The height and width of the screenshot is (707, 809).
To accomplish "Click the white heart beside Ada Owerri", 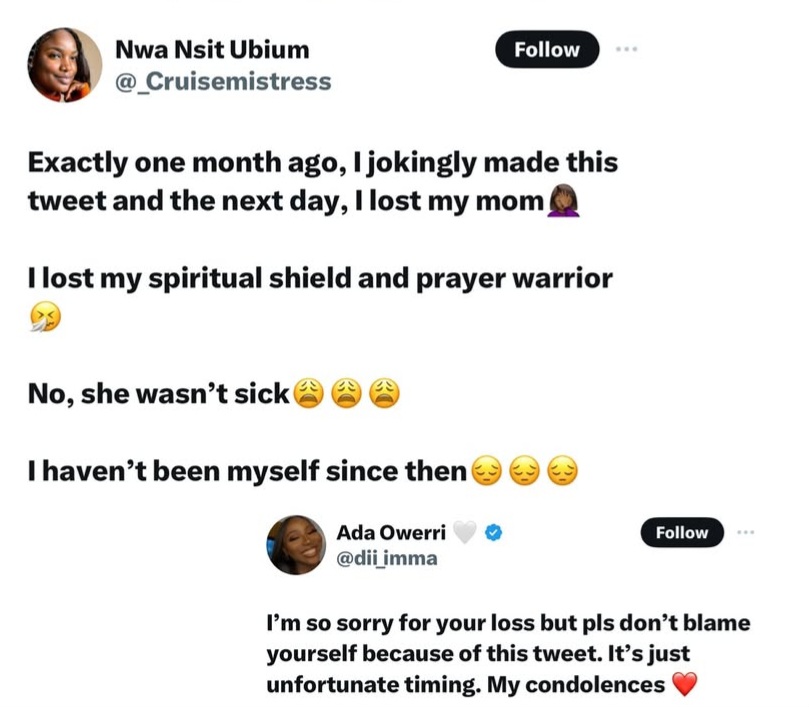I will coord(464,533).
